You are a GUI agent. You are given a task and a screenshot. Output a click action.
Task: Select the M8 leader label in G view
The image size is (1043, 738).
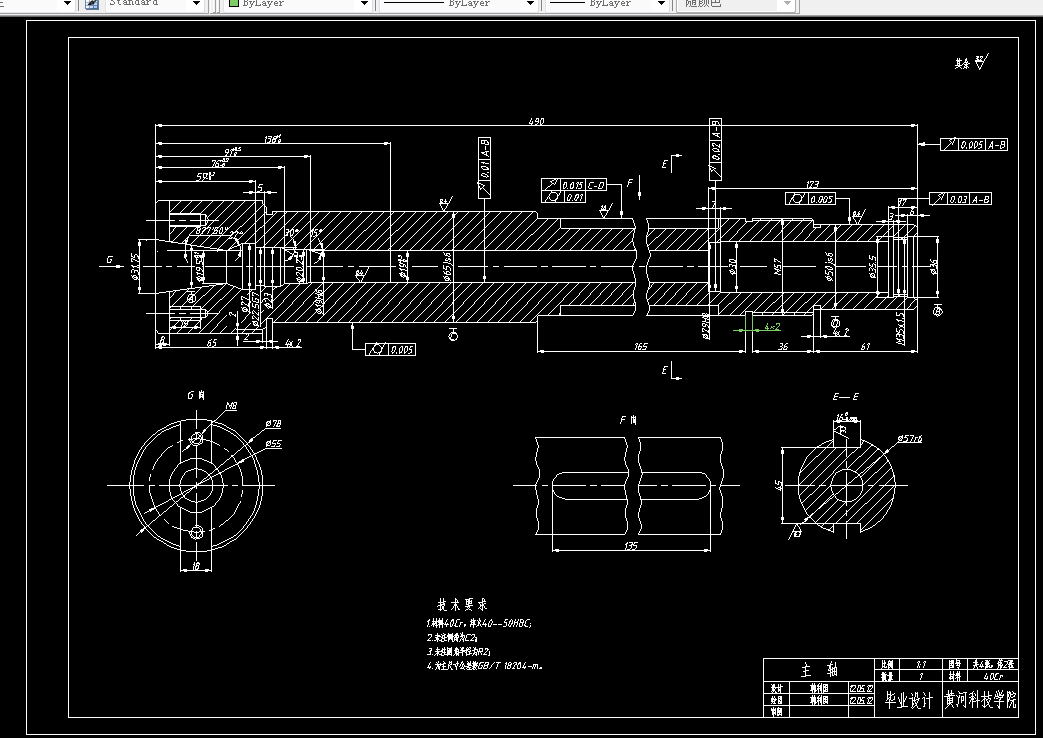[231, 406]
